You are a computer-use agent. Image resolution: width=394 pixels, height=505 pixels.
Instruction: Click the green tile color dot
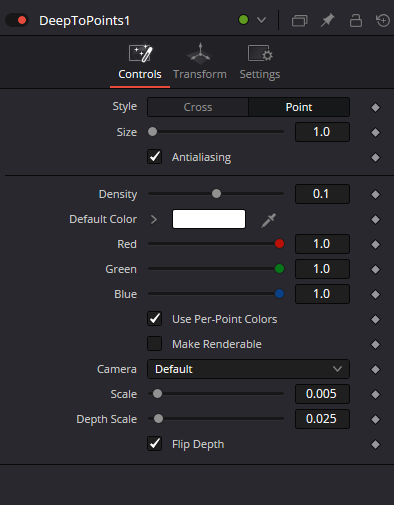pyautogui.click(x=244, y=20)
